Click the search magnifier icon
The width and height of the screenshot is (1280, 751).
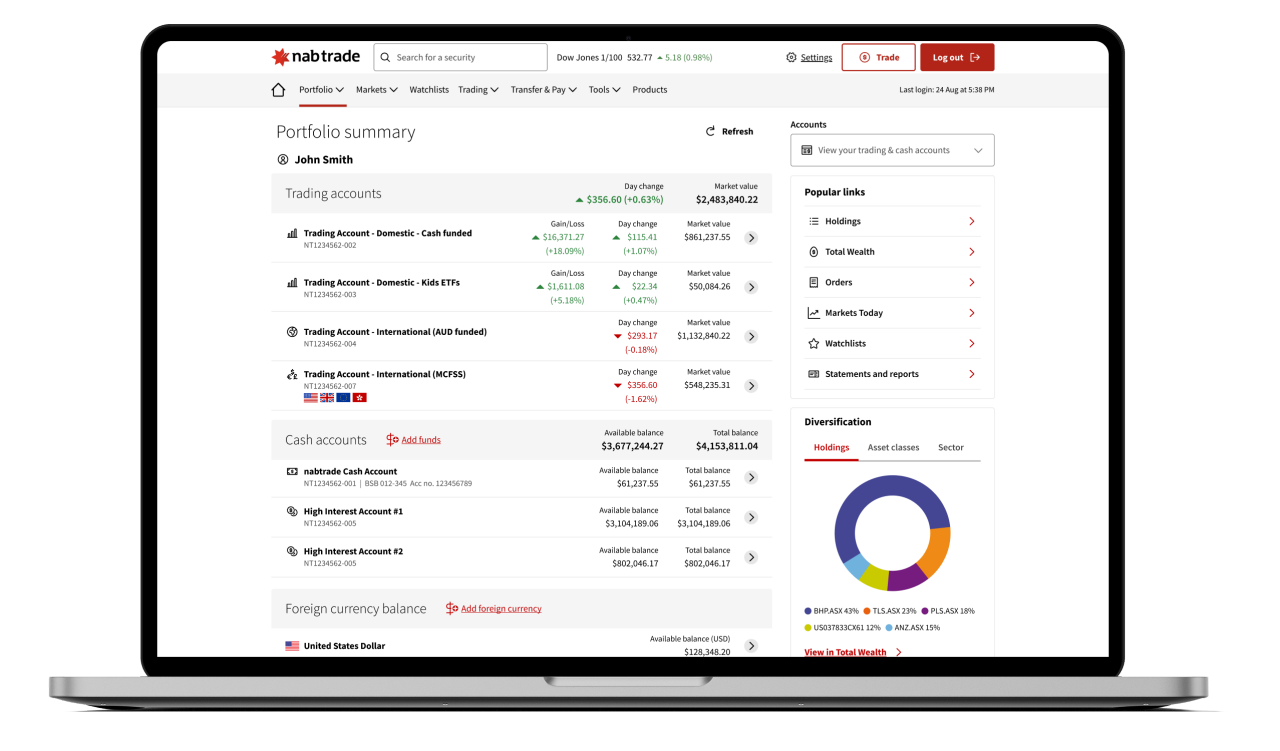[x=385, y=58]
